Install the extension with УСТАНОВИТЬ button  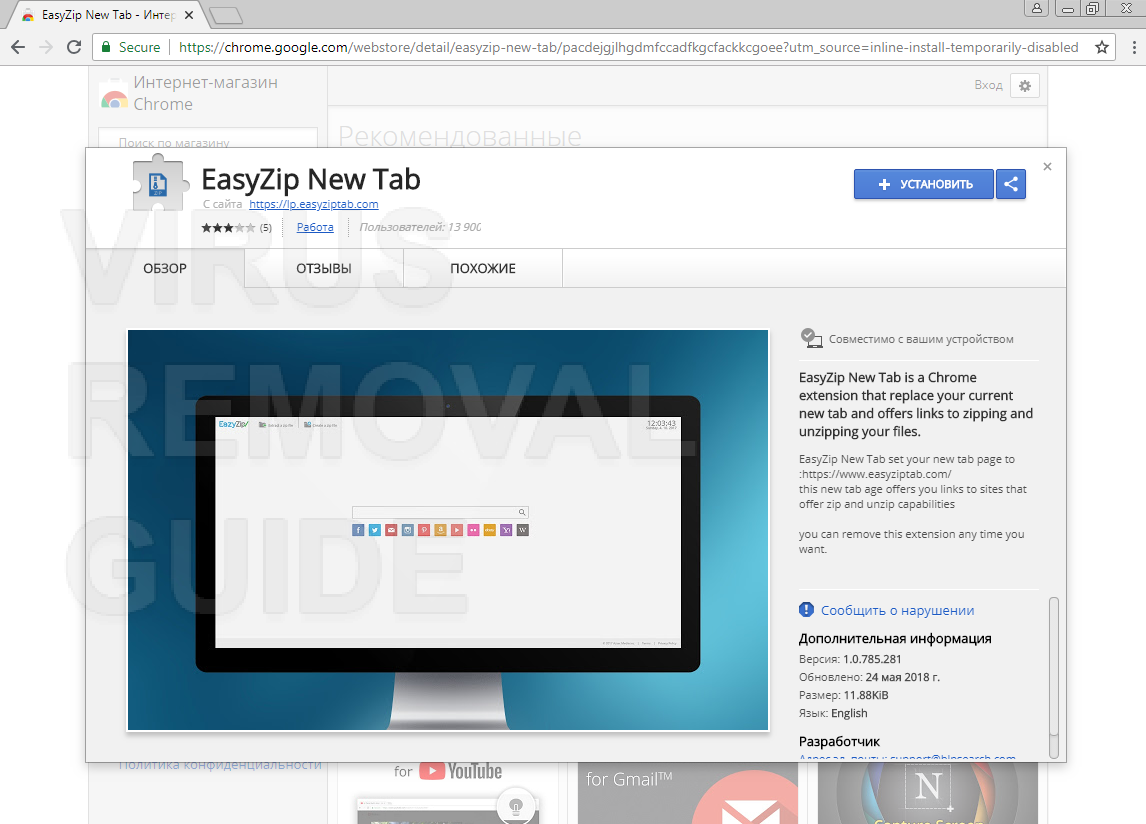pos(924,184)
